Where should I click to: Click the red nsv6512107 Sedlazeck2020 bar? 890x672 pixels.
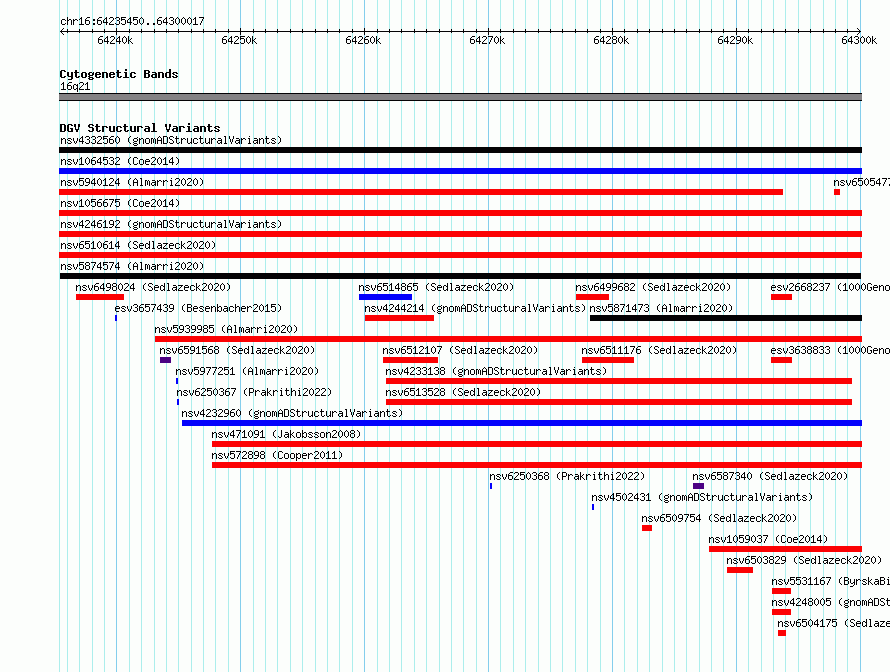click(x=410, y=360)
